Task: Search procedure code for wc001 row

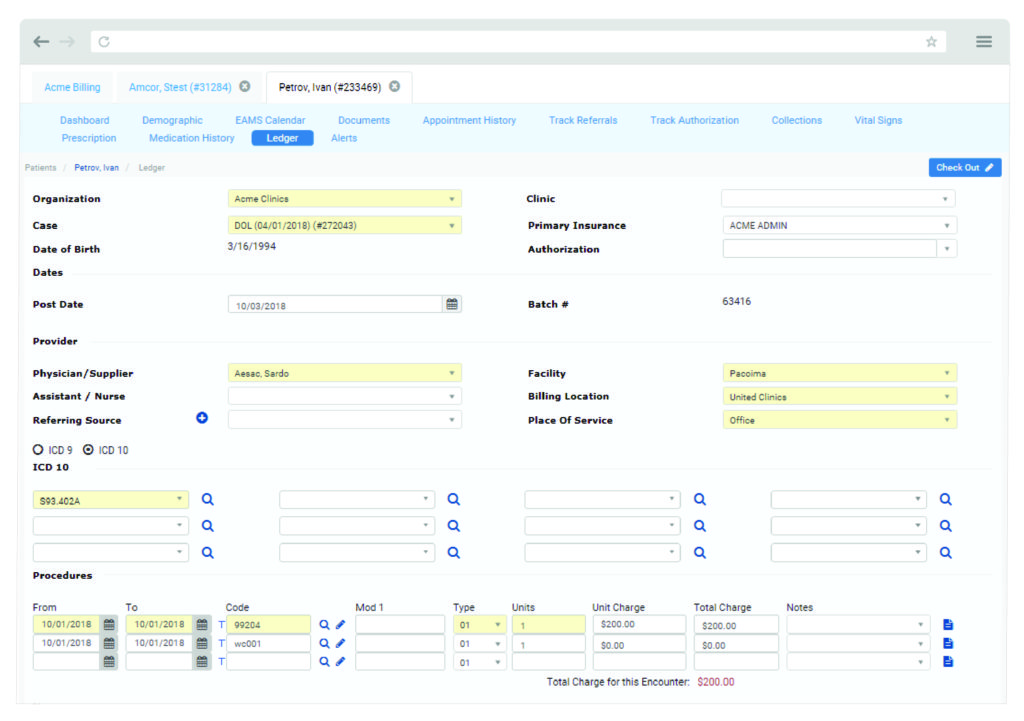Action: point(324,643)
